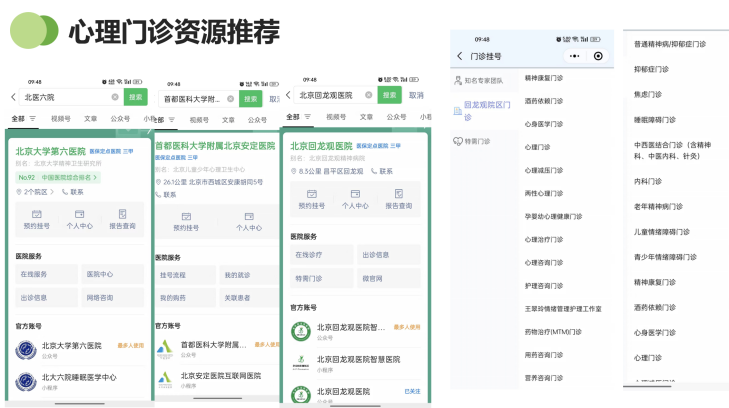
Task: Expand the 2个院区 campus list
Action: pyautogui.click(x=36, y=191)
